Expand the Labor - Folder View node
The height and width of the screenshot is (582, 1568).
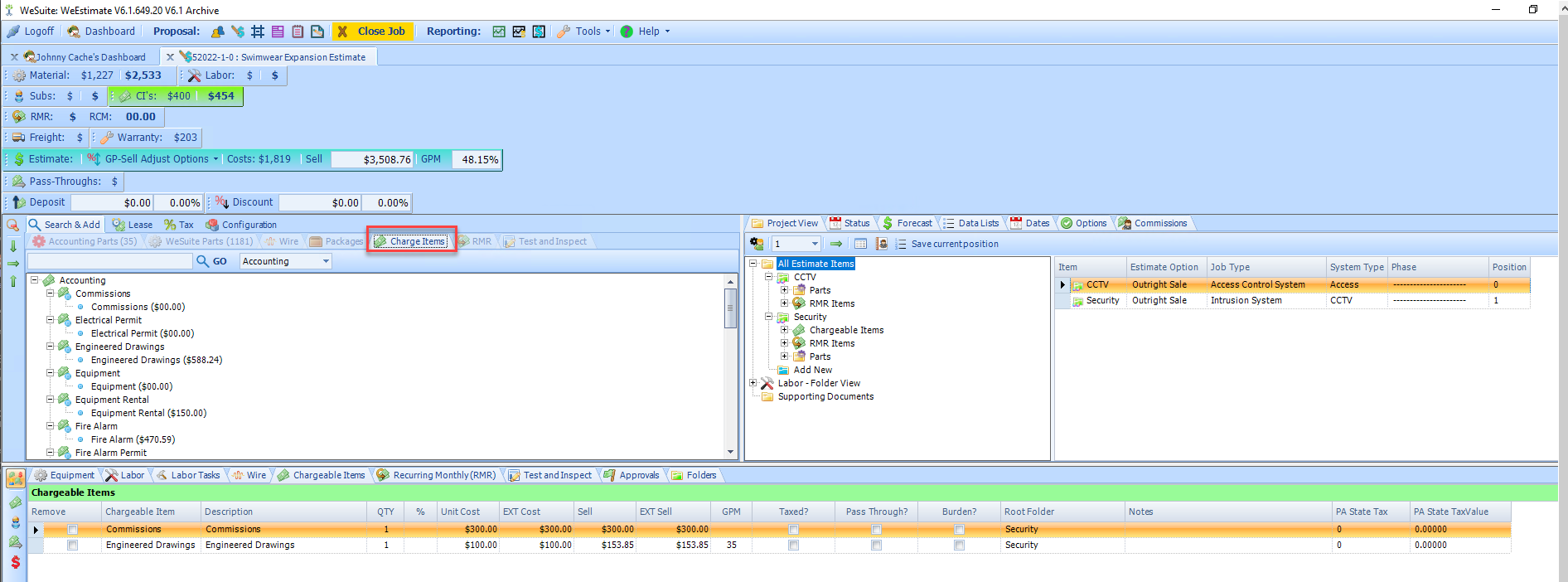coord(753,383)
